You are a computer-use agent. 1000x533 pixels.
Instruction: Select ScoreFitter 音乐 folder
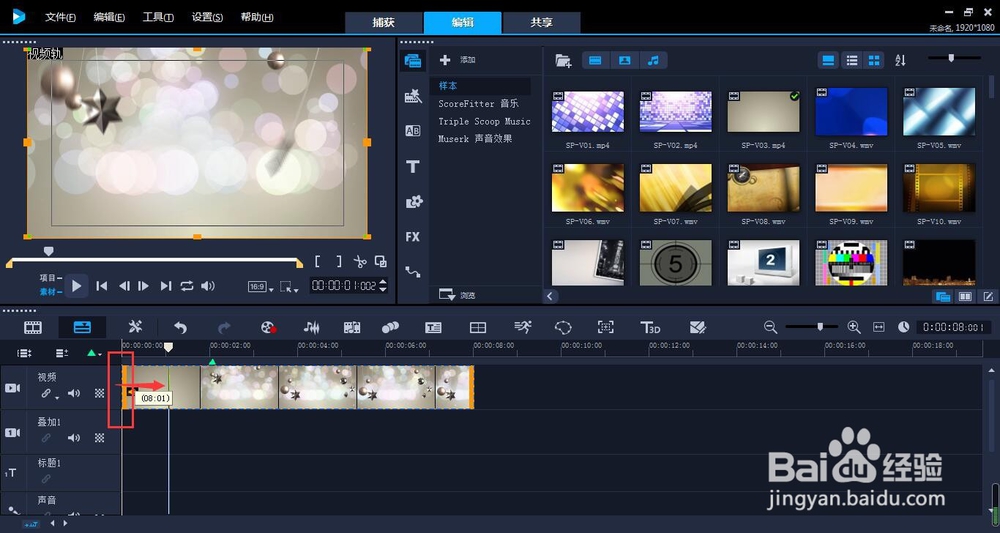[478, 103]
